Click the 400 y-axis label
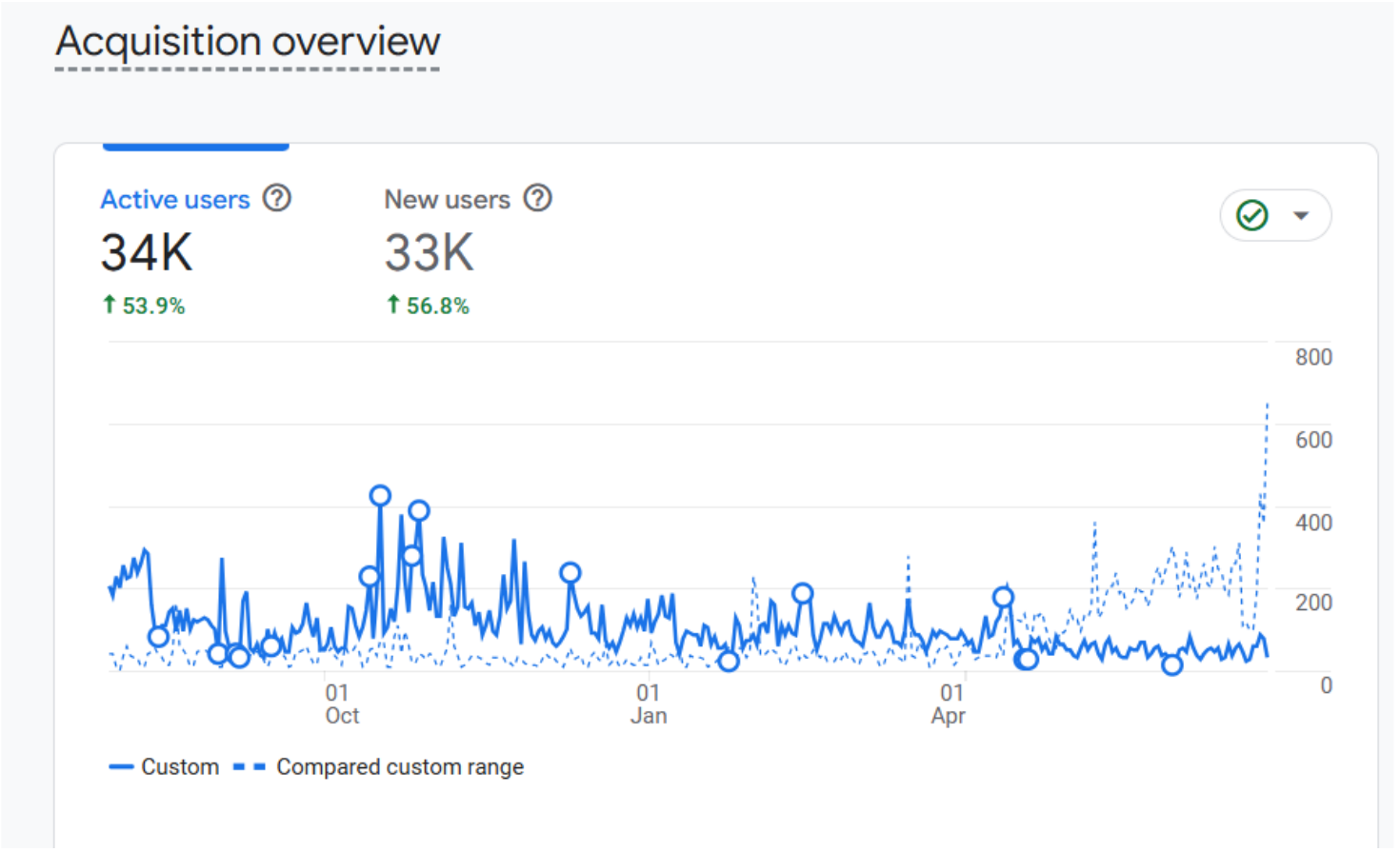The image size is (1400, 852). click(x=1313, y=523)
